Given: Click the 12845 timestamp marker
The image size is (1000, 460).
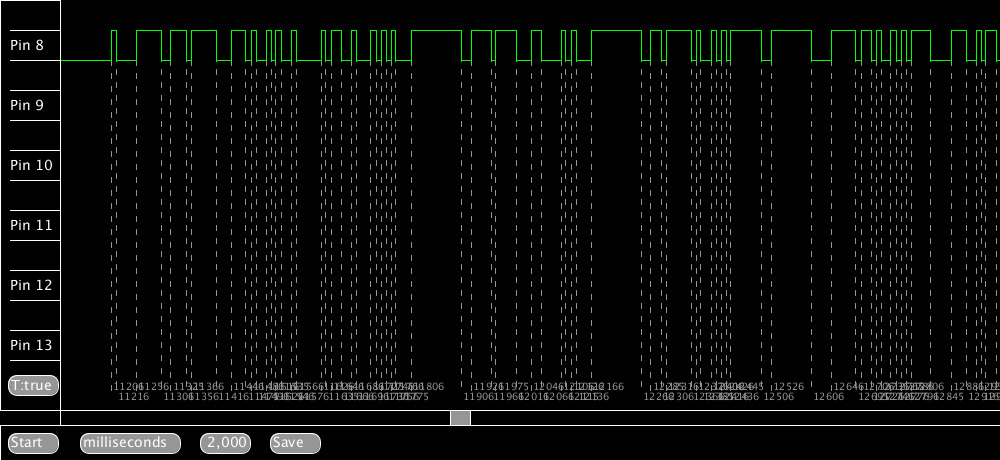Looking at the screenshot, I should click(949, 397).
